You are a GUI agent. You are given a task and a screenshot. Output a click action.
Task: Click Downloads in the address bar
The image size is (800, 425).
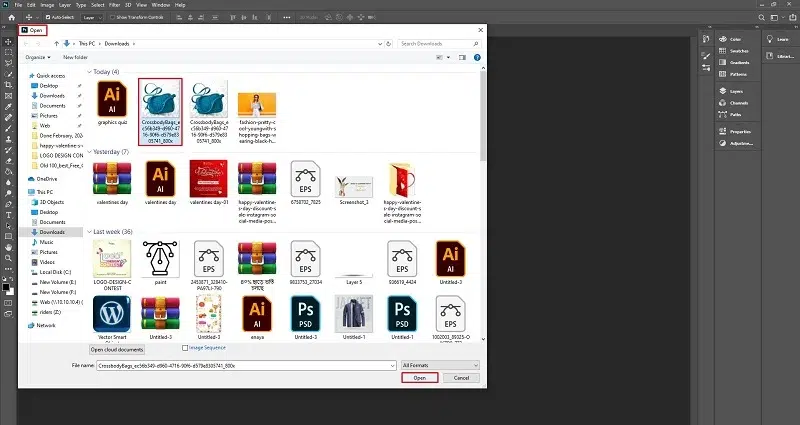117,44
